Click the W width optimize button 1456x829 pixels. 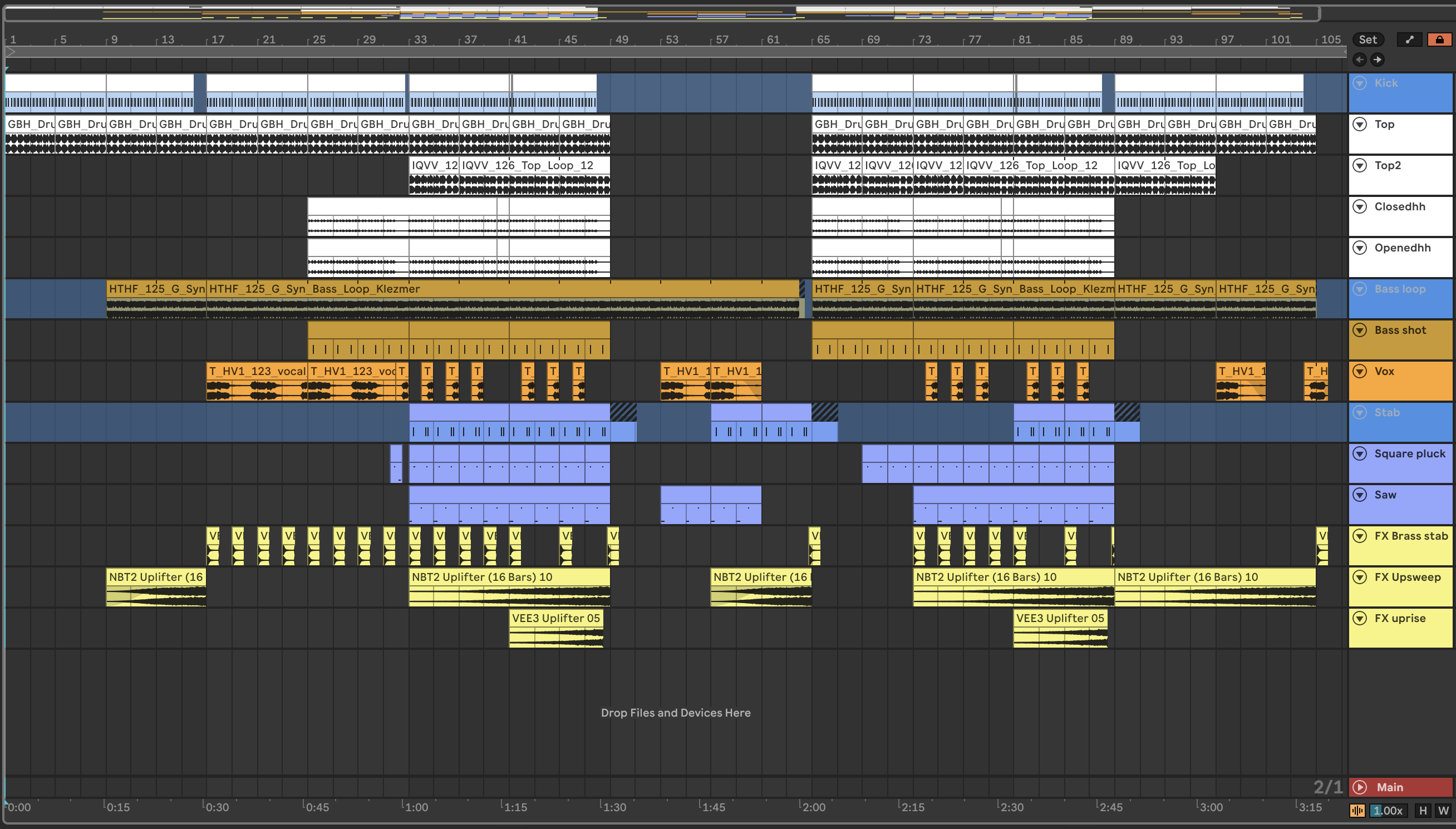[1443, 810]
